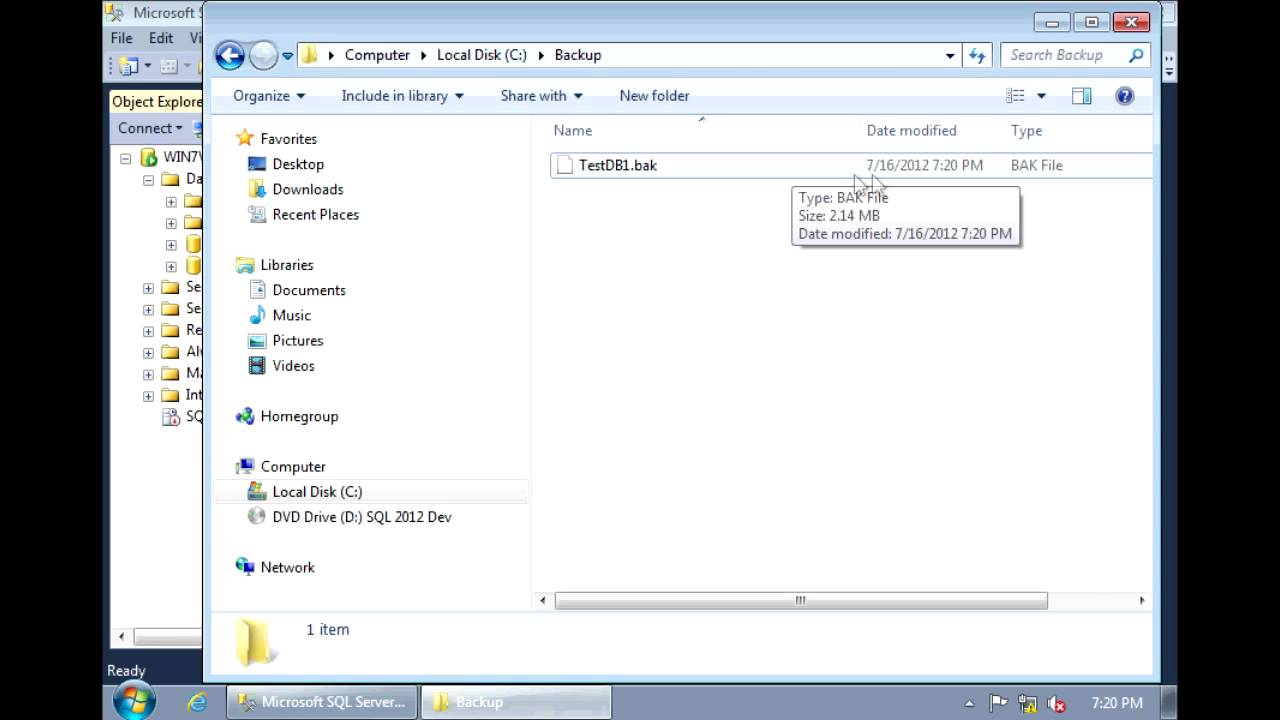Sort files by the Type column

pyautogui.click(x=1026, y=130)
